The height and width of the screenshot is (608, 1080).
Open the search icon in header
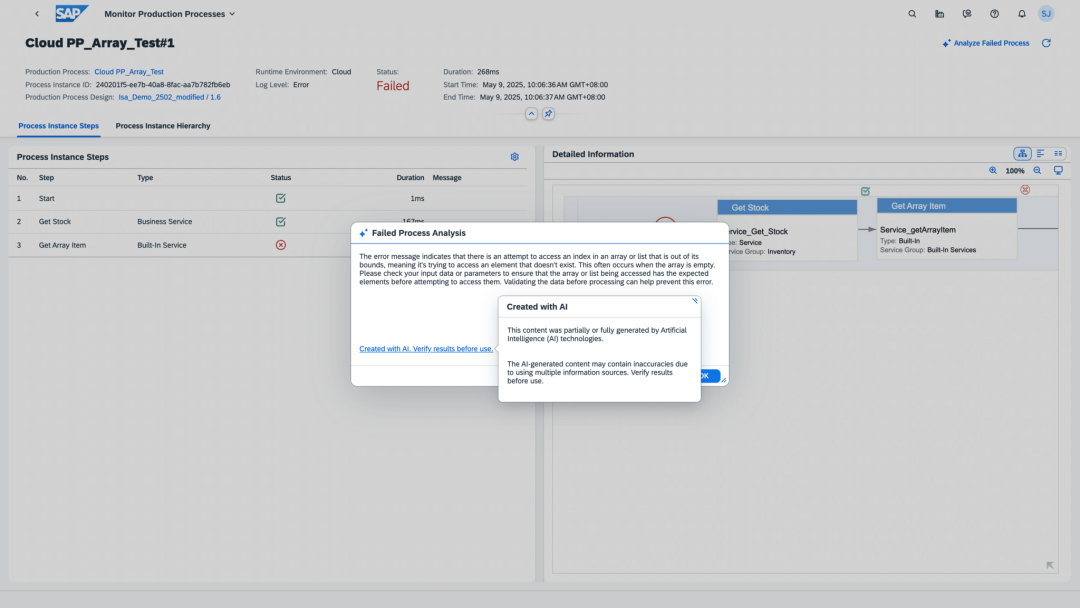912,14
